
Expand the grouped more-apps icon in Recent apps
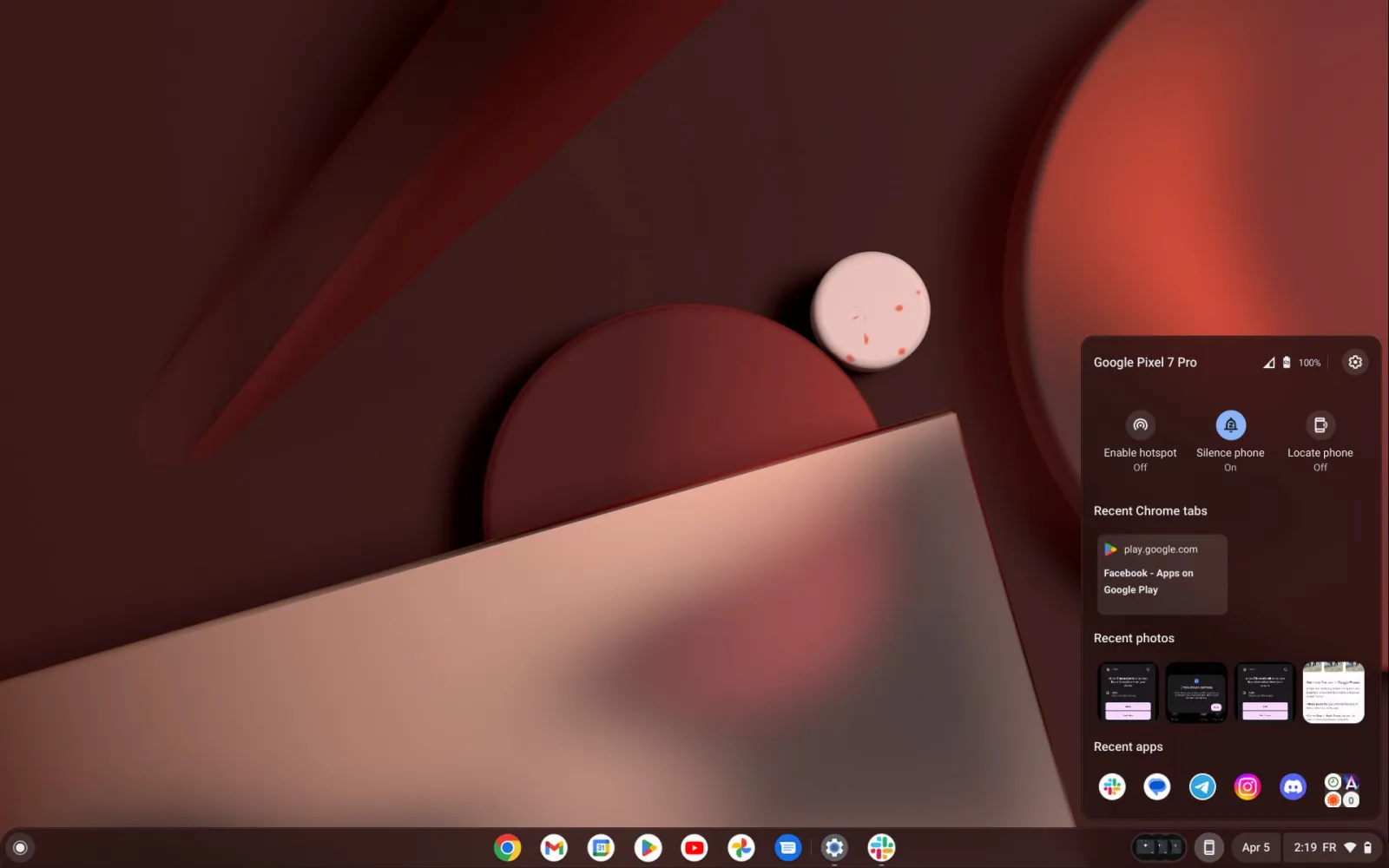[x=1341, y=790]
